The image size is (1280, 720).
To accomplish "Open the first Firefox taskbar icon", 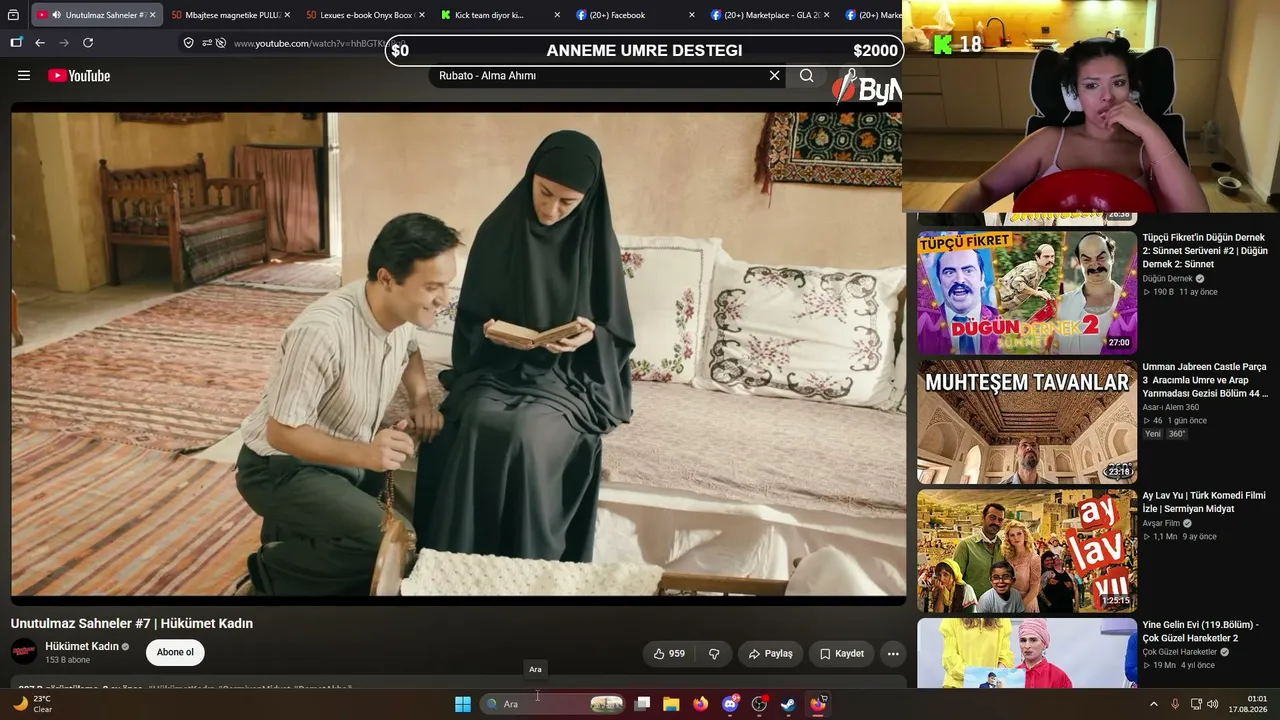I will [x=700, y=704].
